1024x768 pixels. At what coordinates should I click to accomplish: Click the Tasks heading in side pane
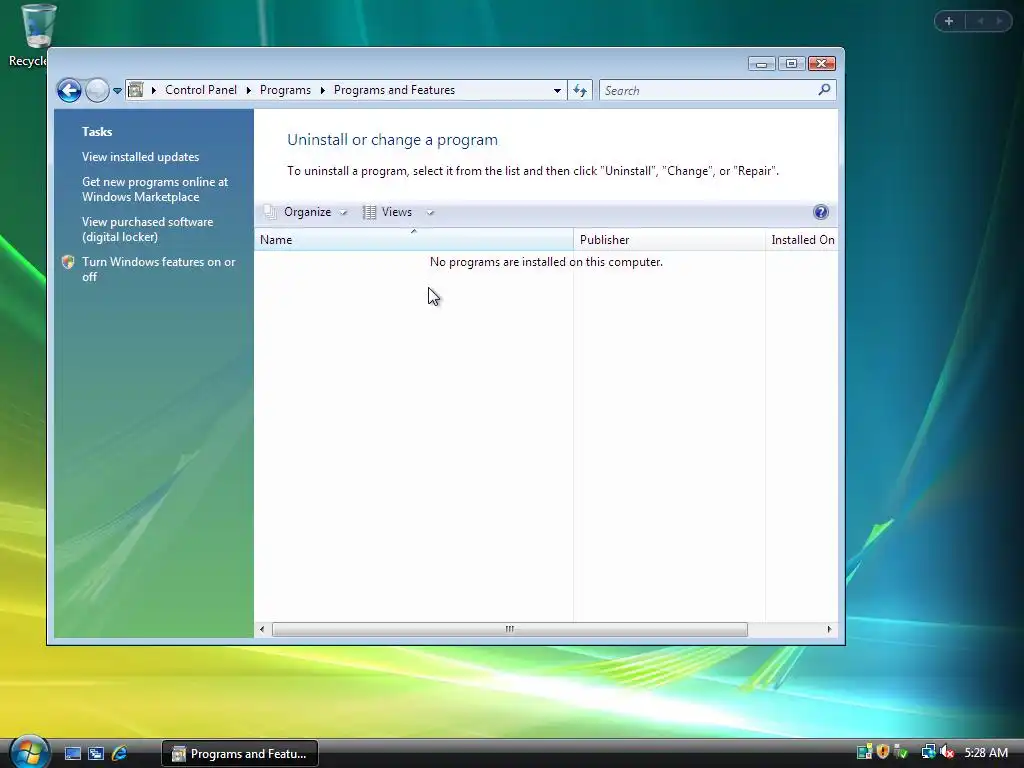point(97,132)
